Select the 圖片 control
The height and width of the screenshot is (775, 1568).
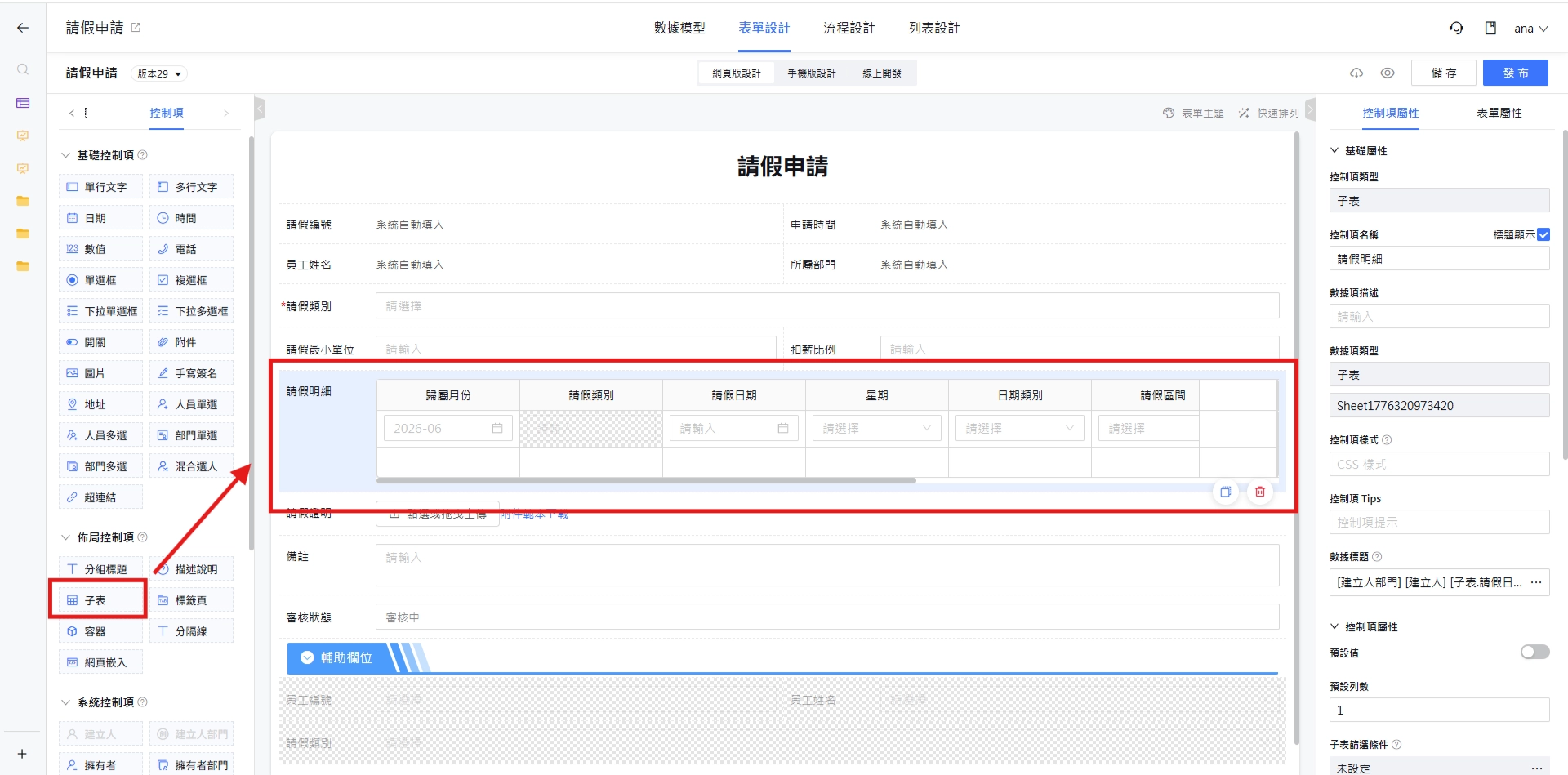100,373
